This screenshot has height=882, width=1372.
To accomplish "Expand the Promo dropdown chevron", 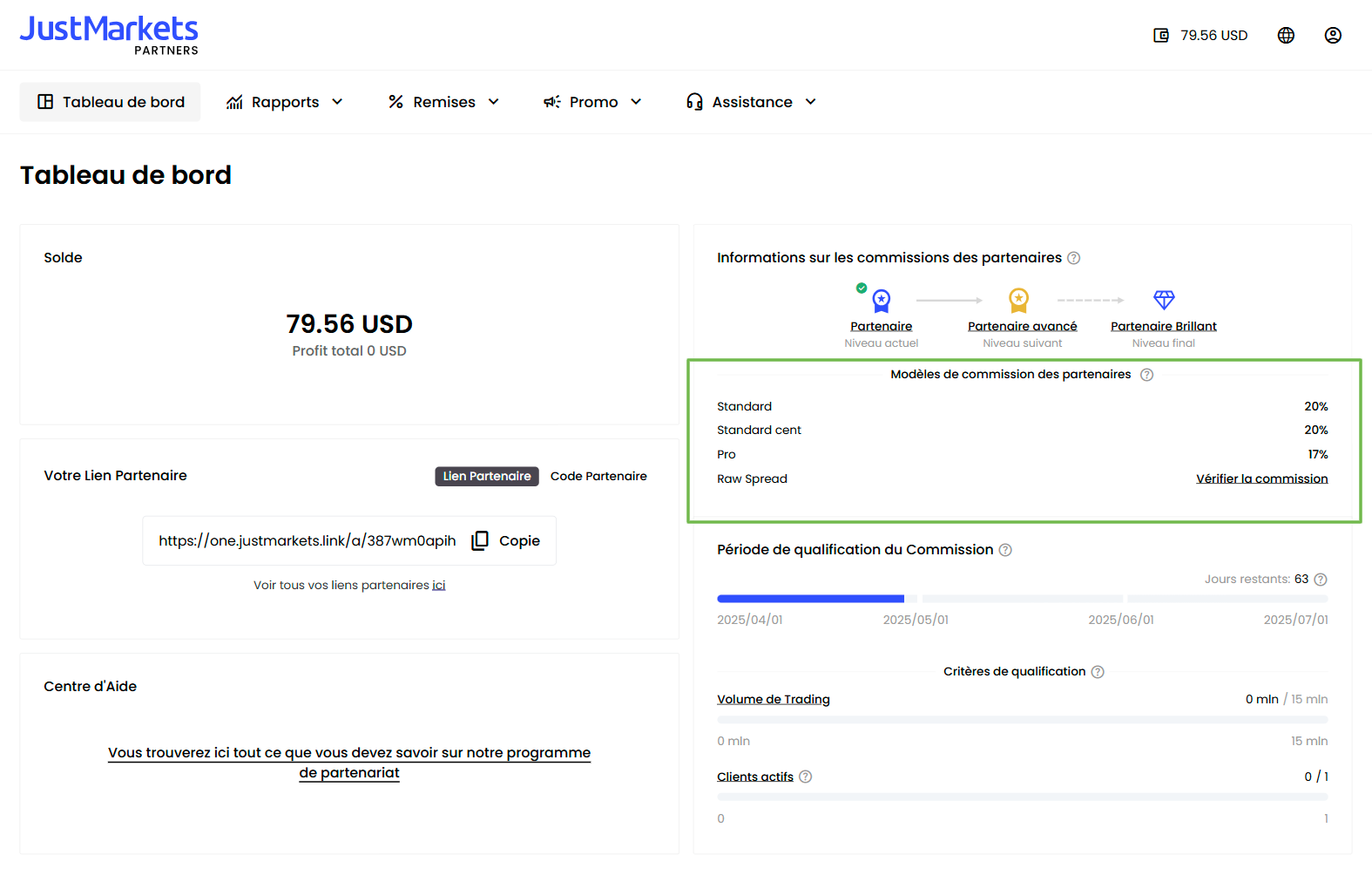I will click(x=636, y=102).
